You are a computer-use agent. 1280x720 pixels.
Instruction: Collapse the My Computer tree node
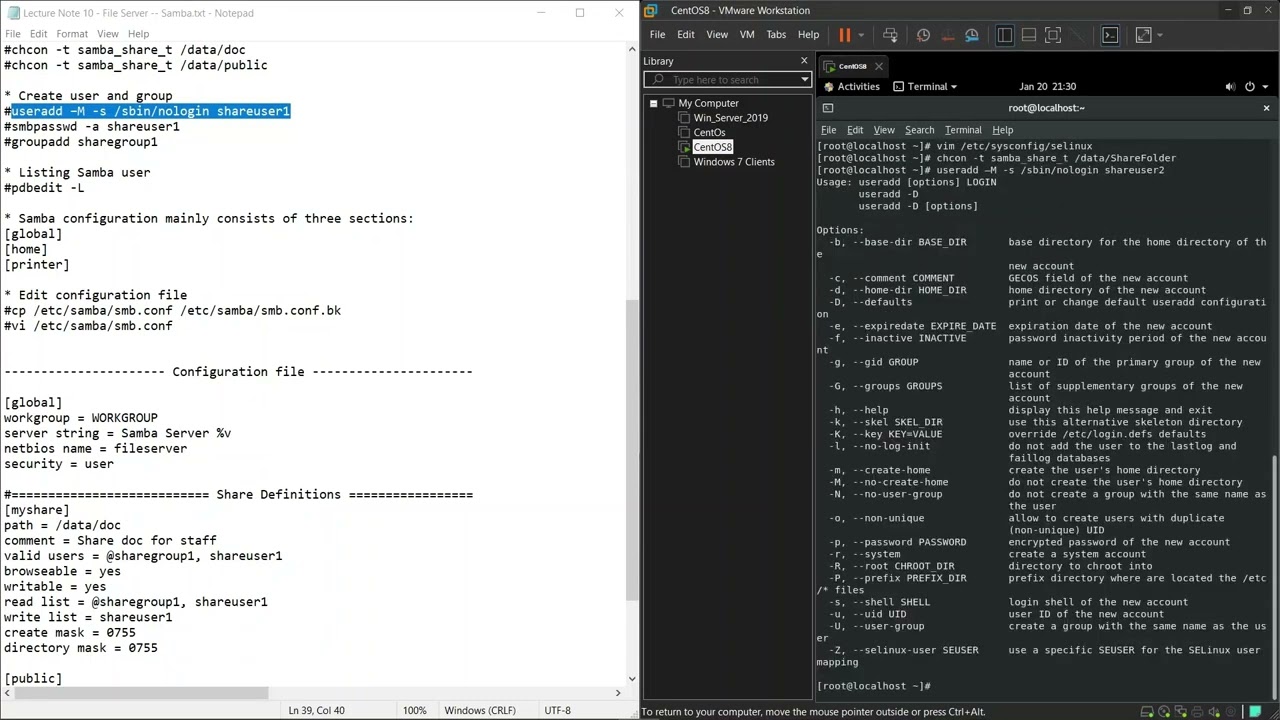pos(653,103)
